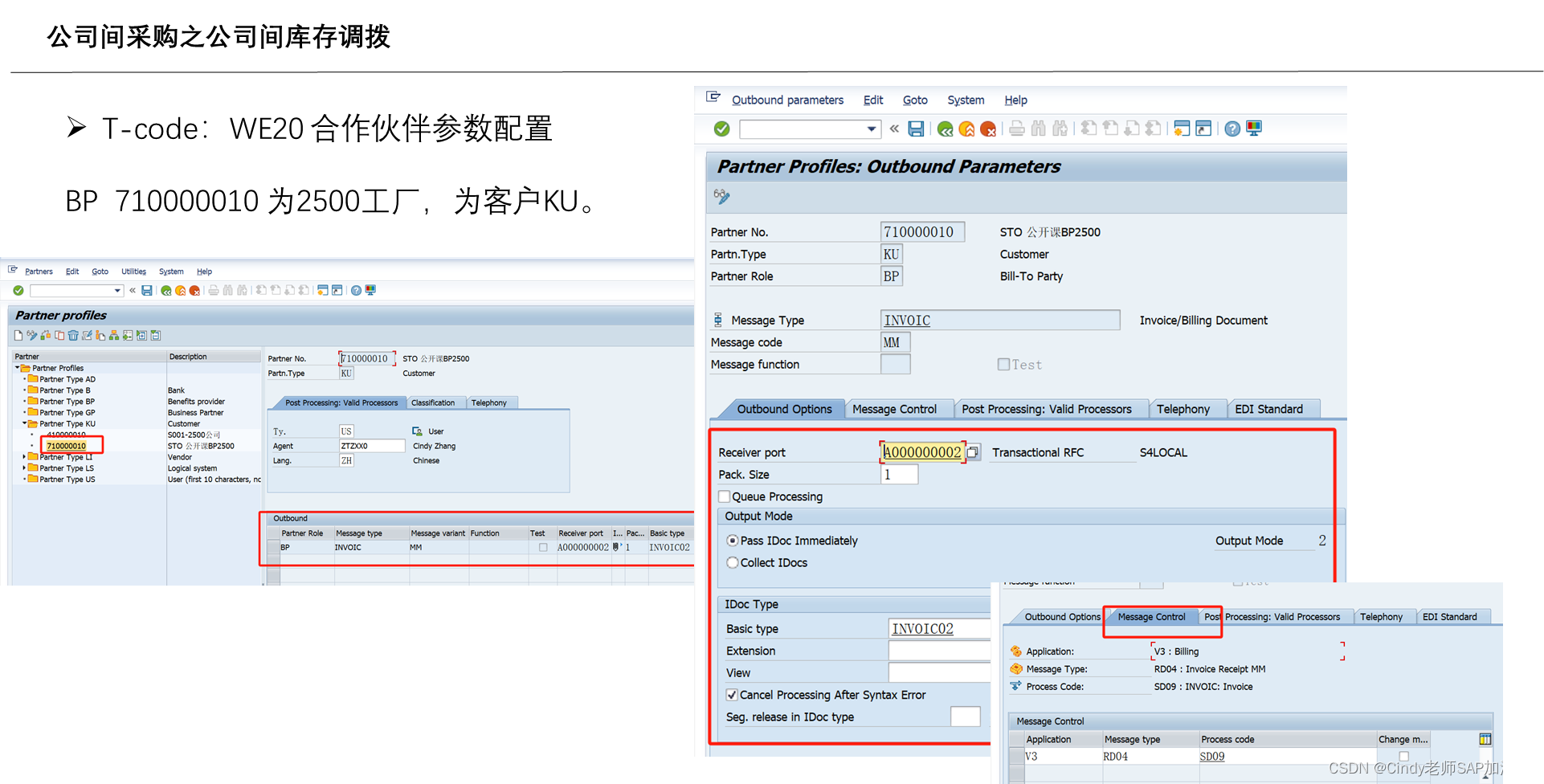Image resolution: width=1544 pixels, height=784 pixels.
Task: Click the green Enter checkmark button
Action: (x=721, y=129)
